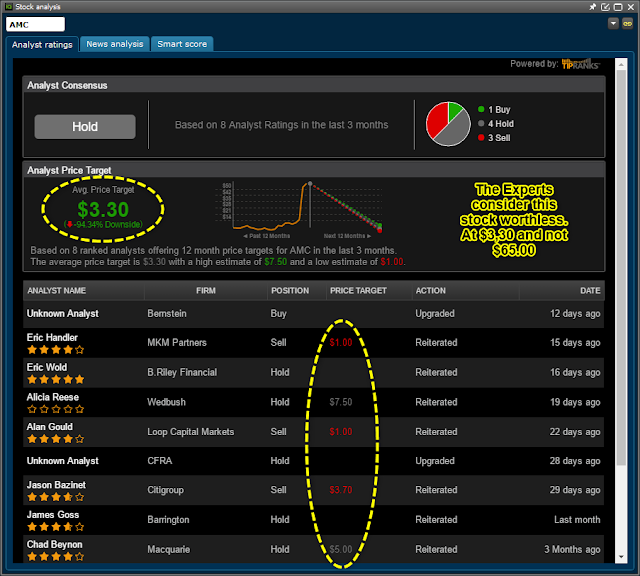Select analyst Eric Handler
This screenshot has height=576, width=640.
pyautogui.click(x=52, y=338)
